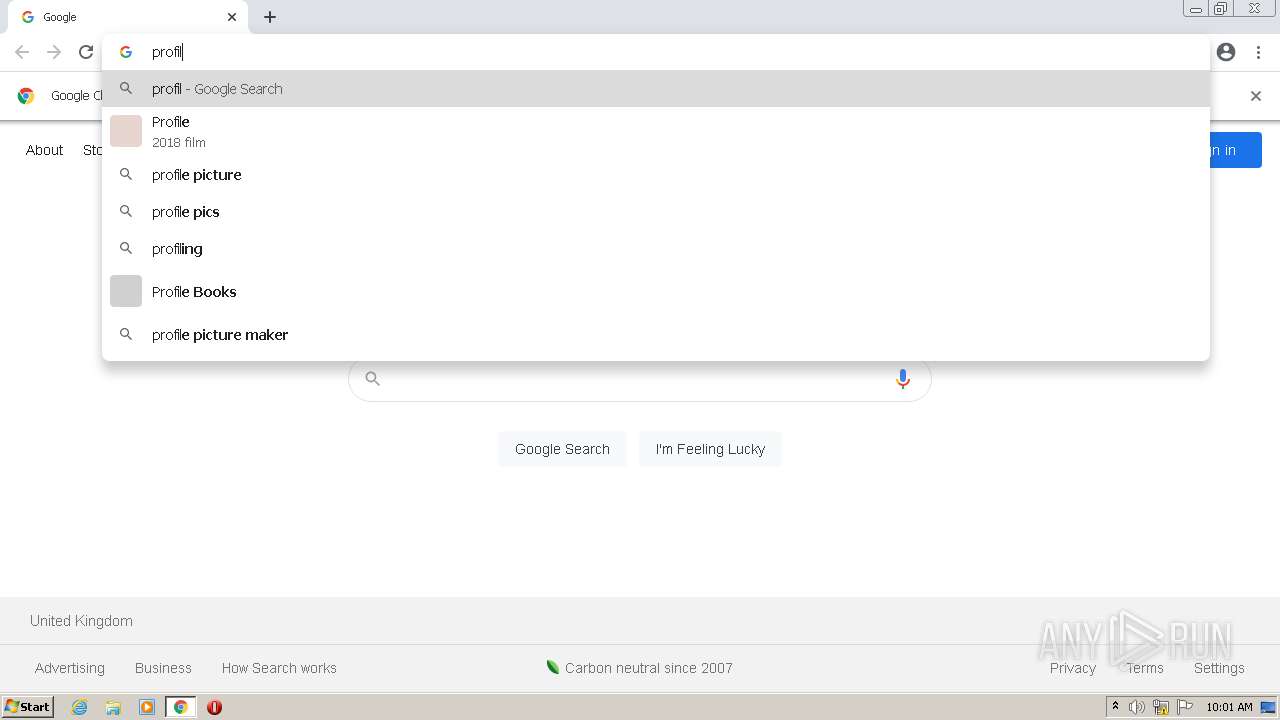Open media player from taskbar
1280x720 pixels.
click(x=147, y=707)
